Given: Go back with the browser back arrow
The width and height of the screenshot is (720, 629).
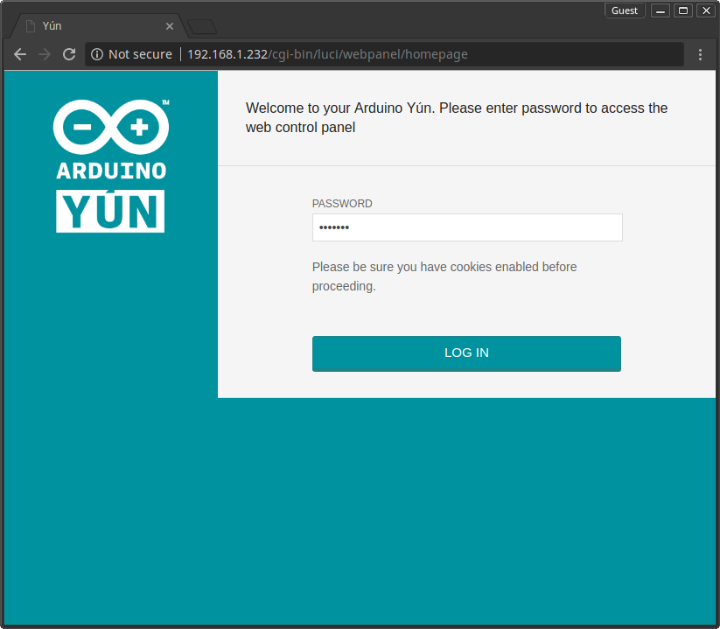Looking at the screenshot, I should (20, 54).
